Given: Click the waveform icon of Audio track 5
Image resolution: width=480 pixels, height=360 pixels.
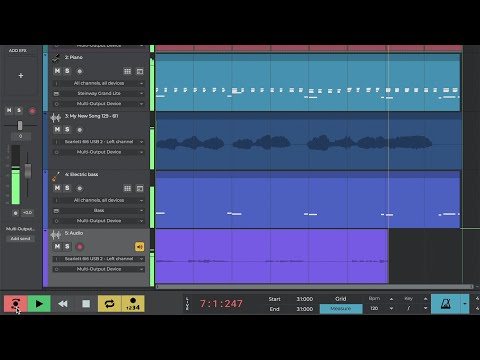Looking at the screenshot, I should click(55, 235).
